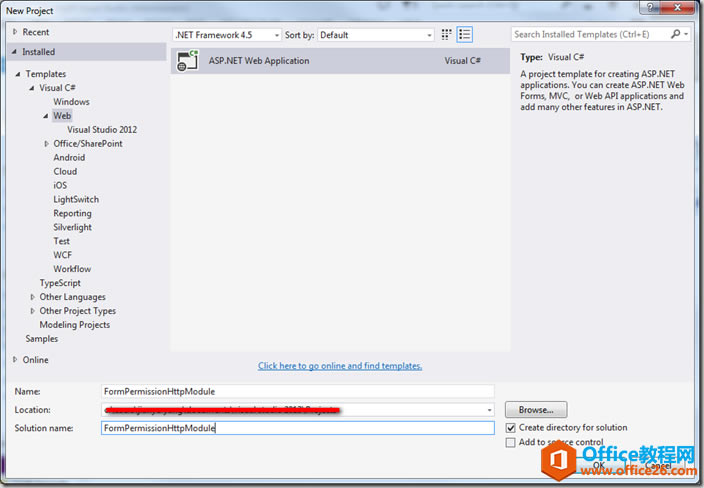The width and height of the screenshot is (704, 488).
Task: Collapse the Web tree node
Action: coord(45,116)
